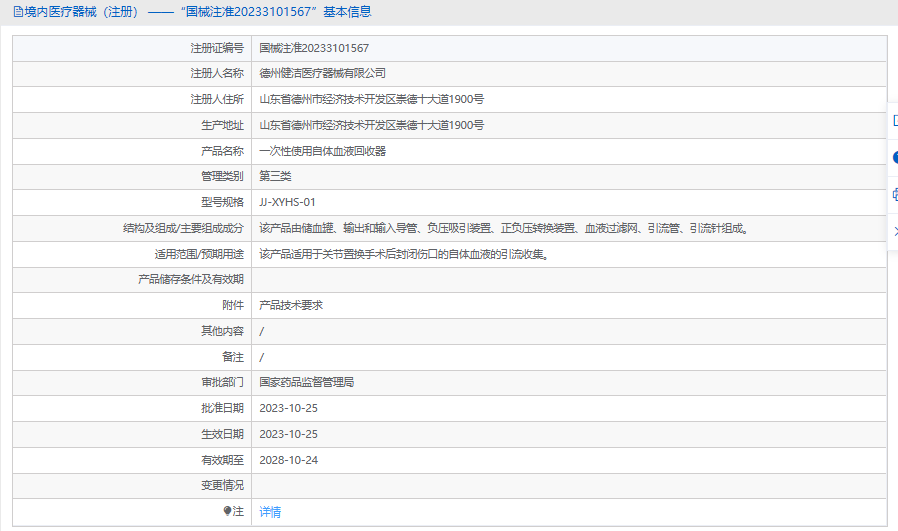Click the 产品技术要求 attachment value
Viewport: 898px width, 531px height.
click(291, 305)
